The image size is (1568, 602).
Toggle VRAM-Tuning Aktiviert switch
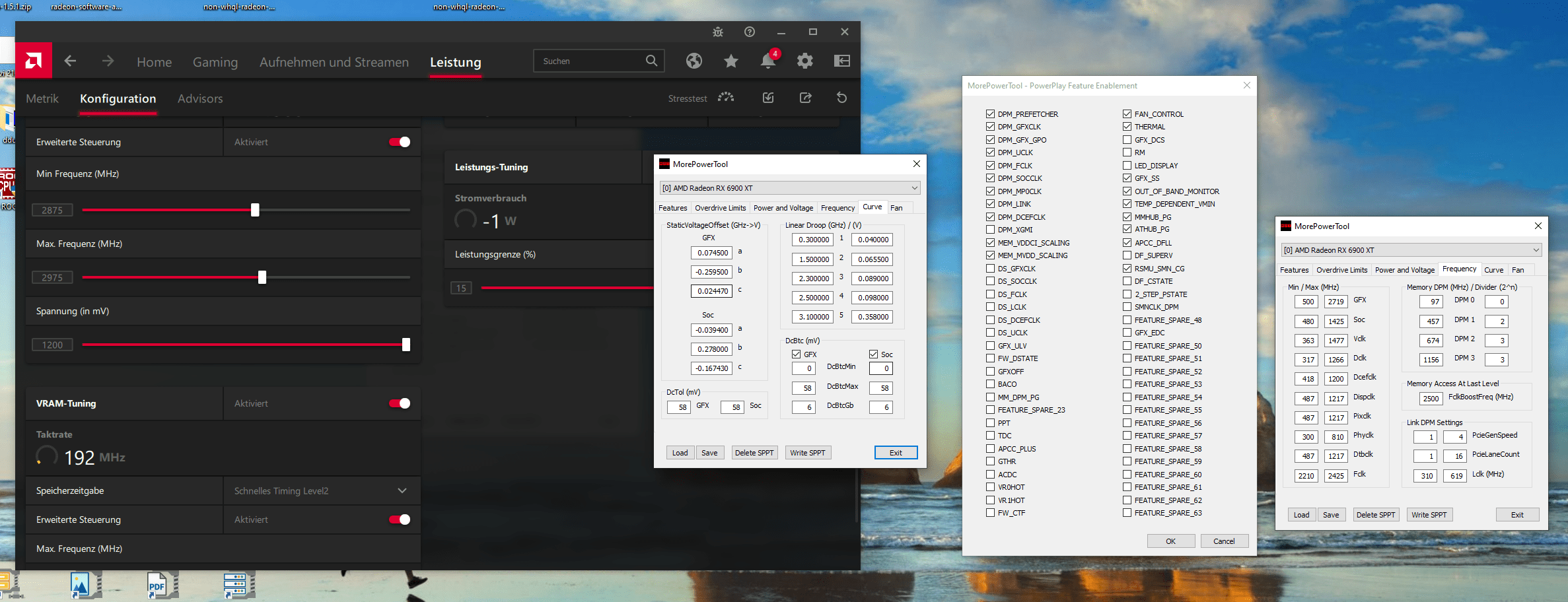(400, 403)
